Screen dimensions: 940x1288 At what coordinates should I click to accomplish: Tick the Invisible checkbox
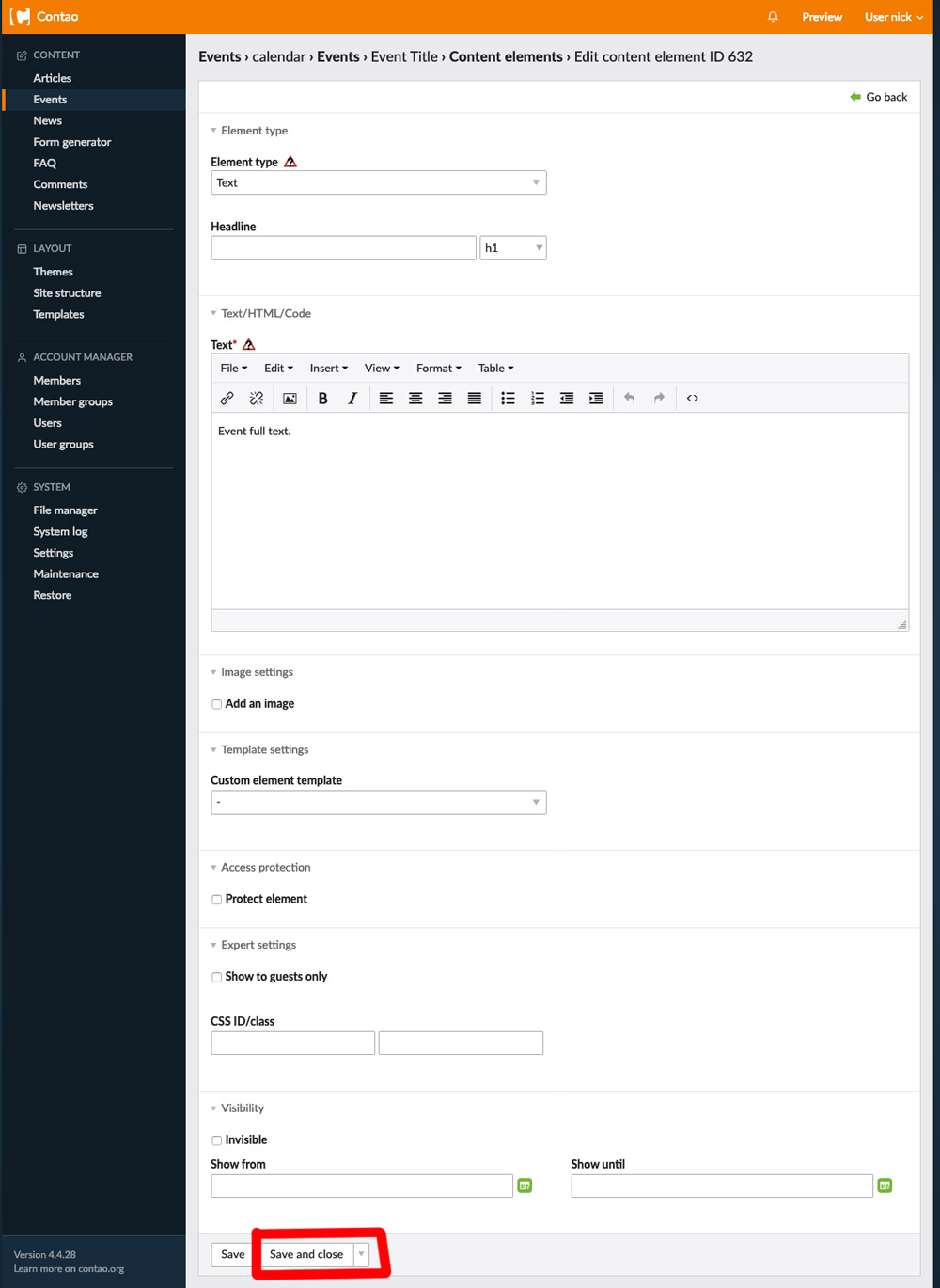[216, 1140]
